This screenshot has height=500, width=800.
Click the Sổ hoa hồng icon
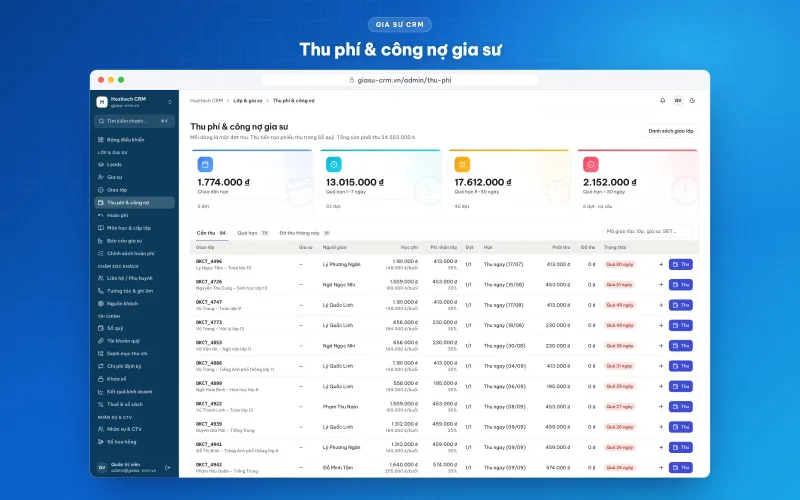(x=101, y=442)
